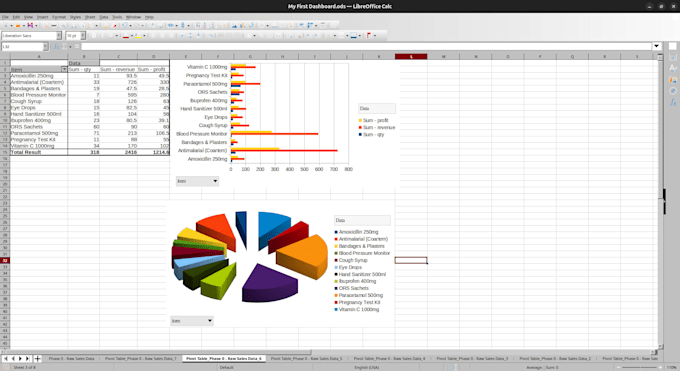The height and width of the screenshot is (371, 680).
Task: Toggle bold formatting
Action: coord(94,36)
